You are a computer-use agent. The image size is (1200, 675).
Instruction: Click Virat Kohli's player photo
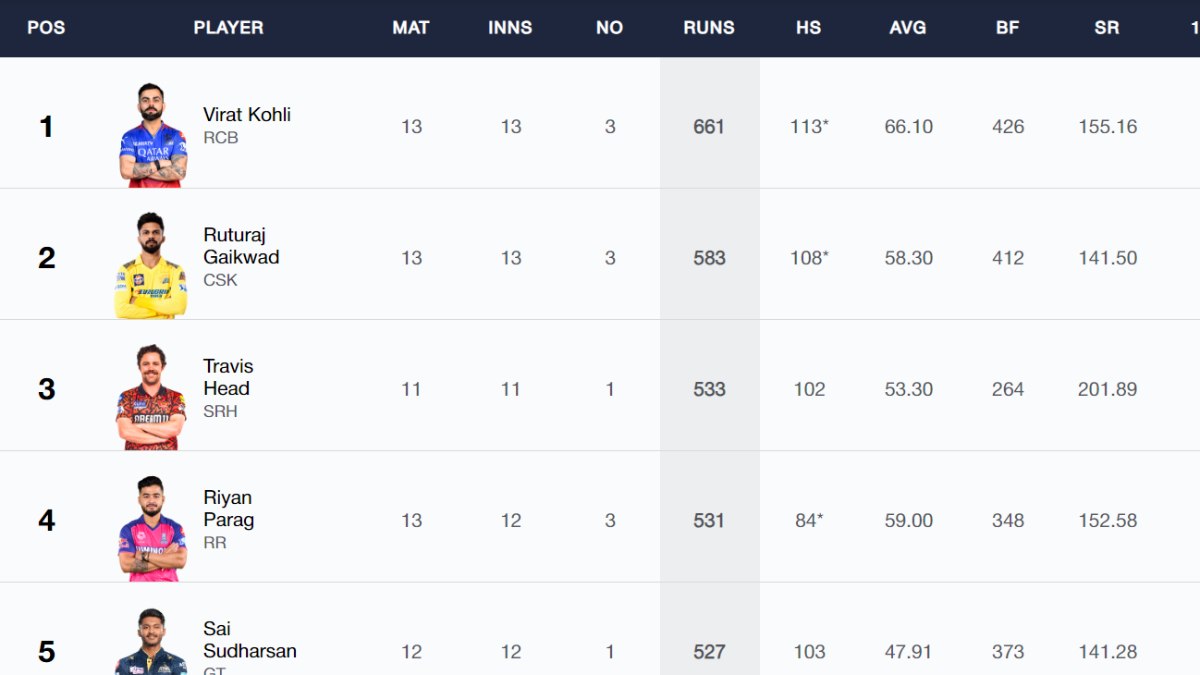pos(151,134)
